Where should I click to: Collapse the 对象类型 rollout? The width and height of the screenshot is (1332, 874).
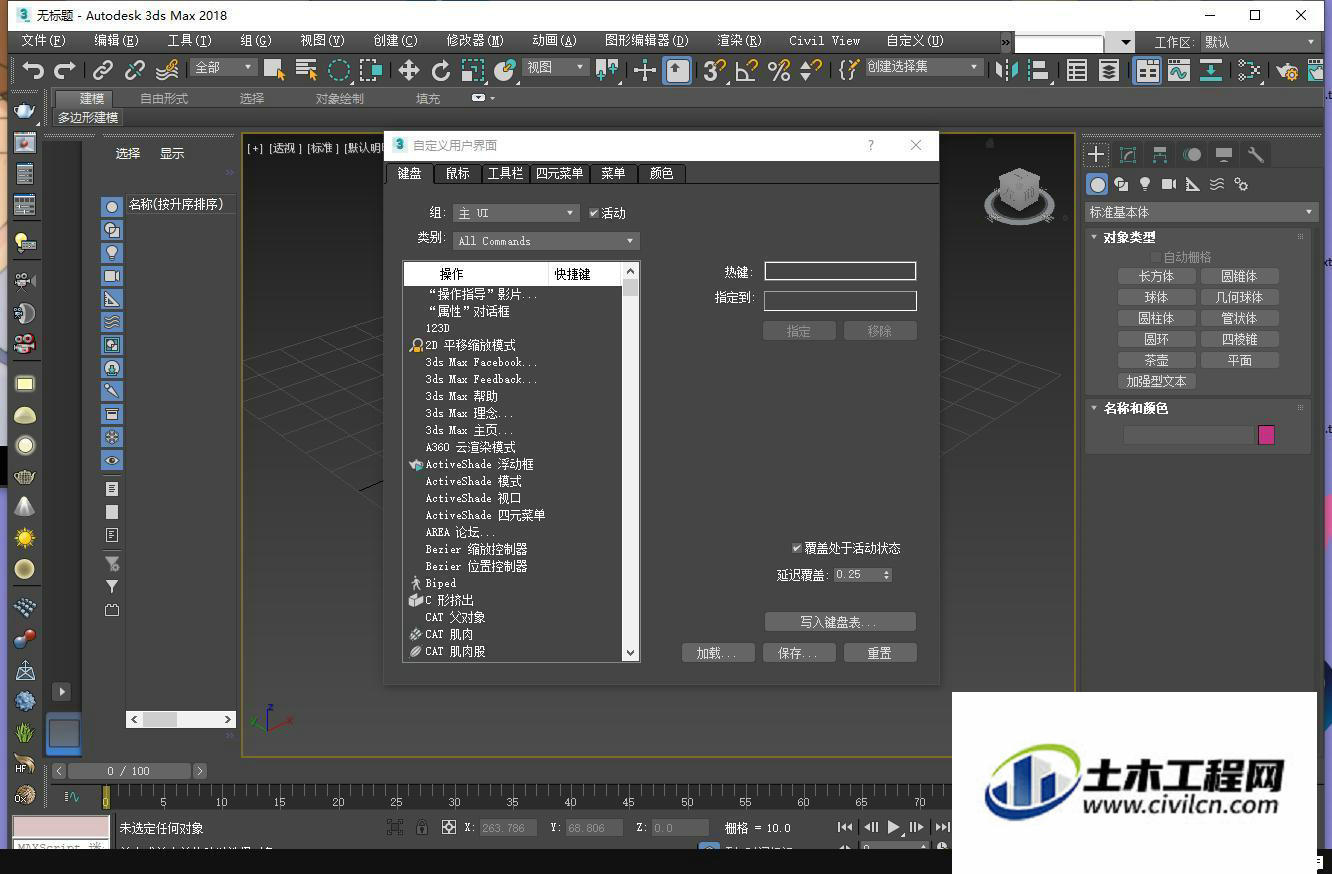1129,237
